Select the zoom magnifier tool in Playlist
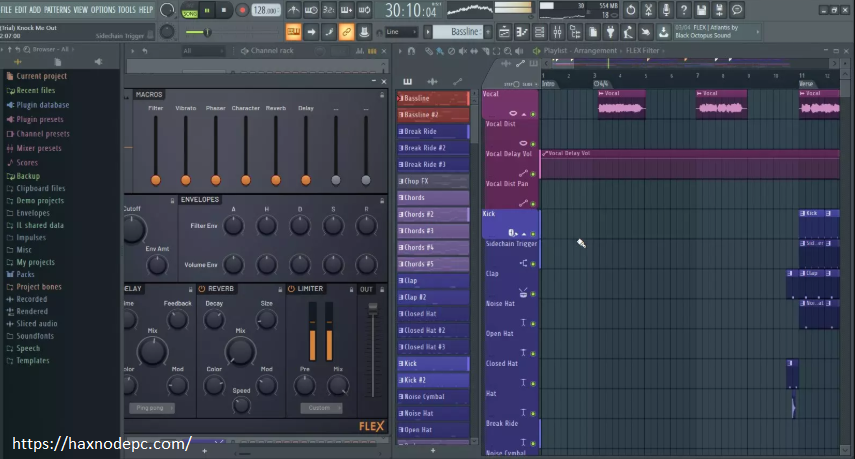The width and height of the screenshot is (855, 459). pyautogui.click(x=508, y=51)
